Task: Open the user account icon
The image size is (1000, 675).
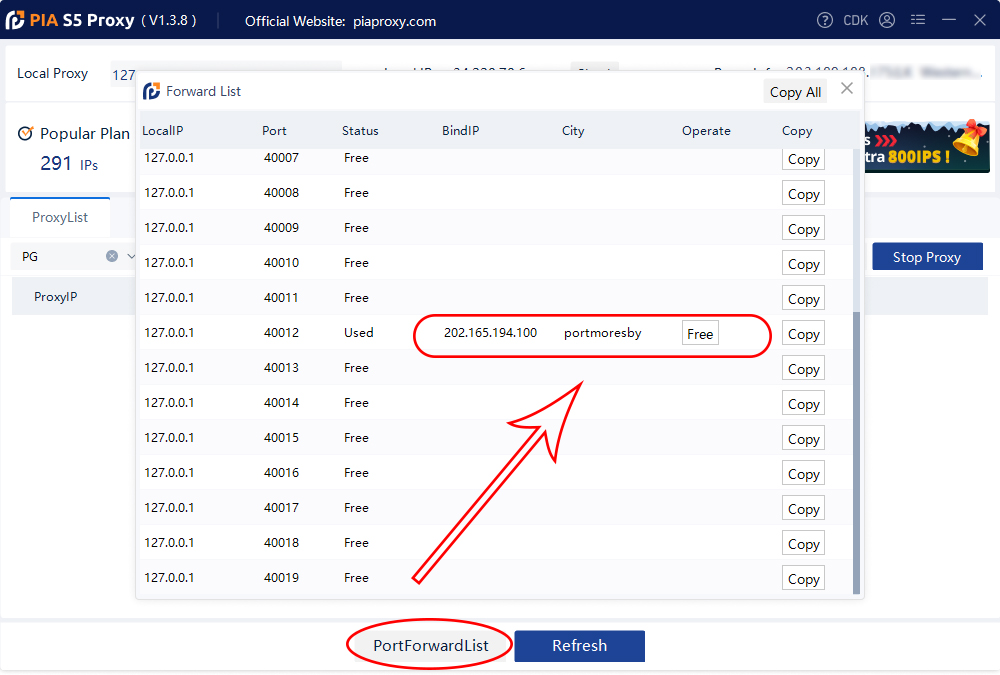Action: tap(887, 20)
